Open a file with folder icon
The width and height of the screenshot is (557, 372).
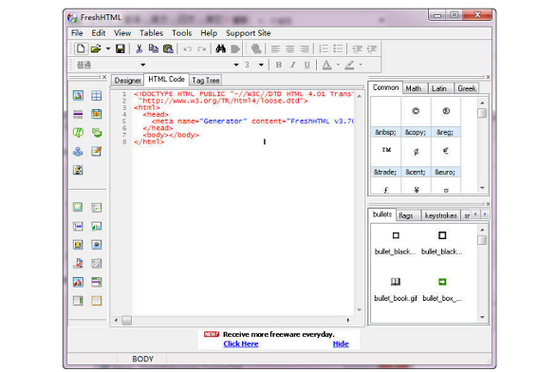[x=95, y=49]
